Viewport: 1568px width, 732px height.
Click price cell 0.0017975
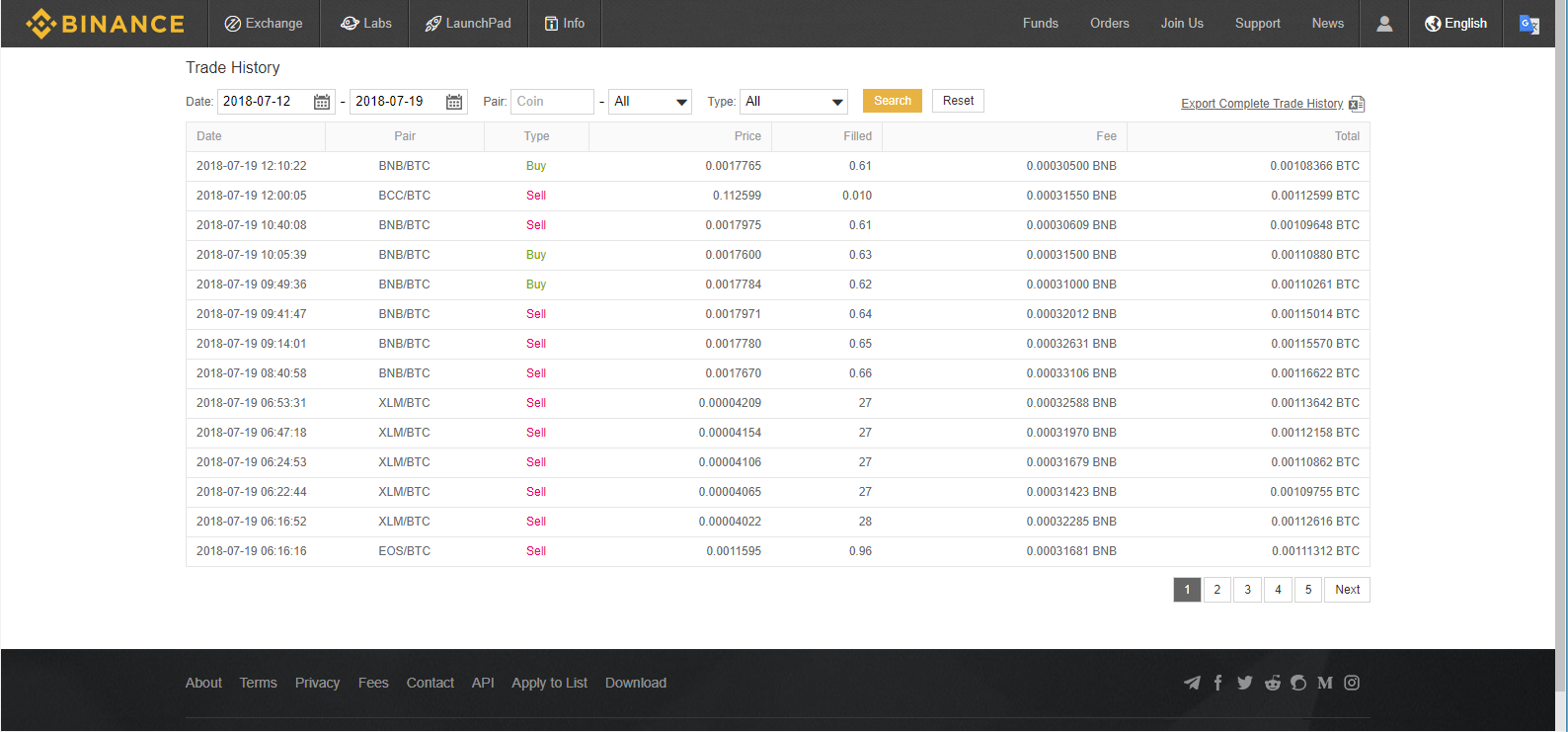pos(734,225)
